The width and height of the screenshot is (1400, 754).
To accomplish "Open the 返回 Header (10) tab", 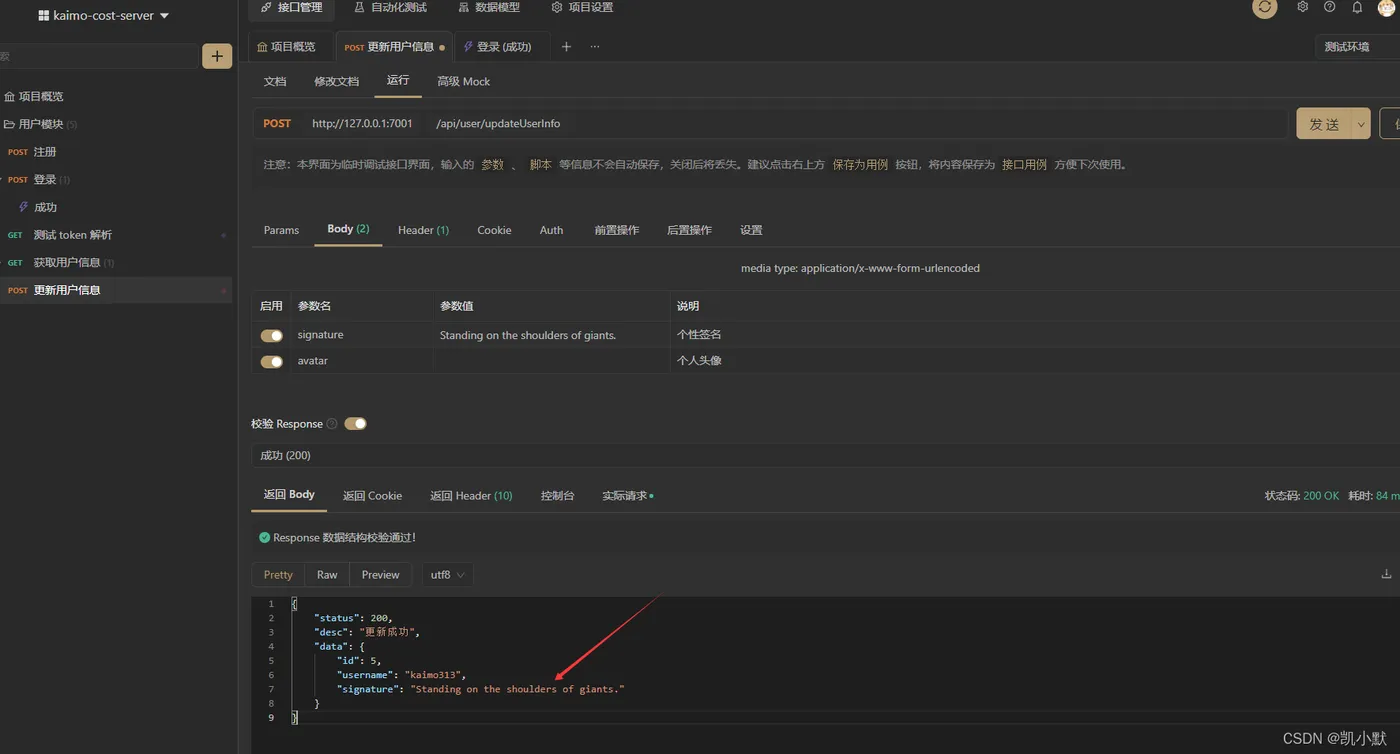I will [x=471, y=496].
